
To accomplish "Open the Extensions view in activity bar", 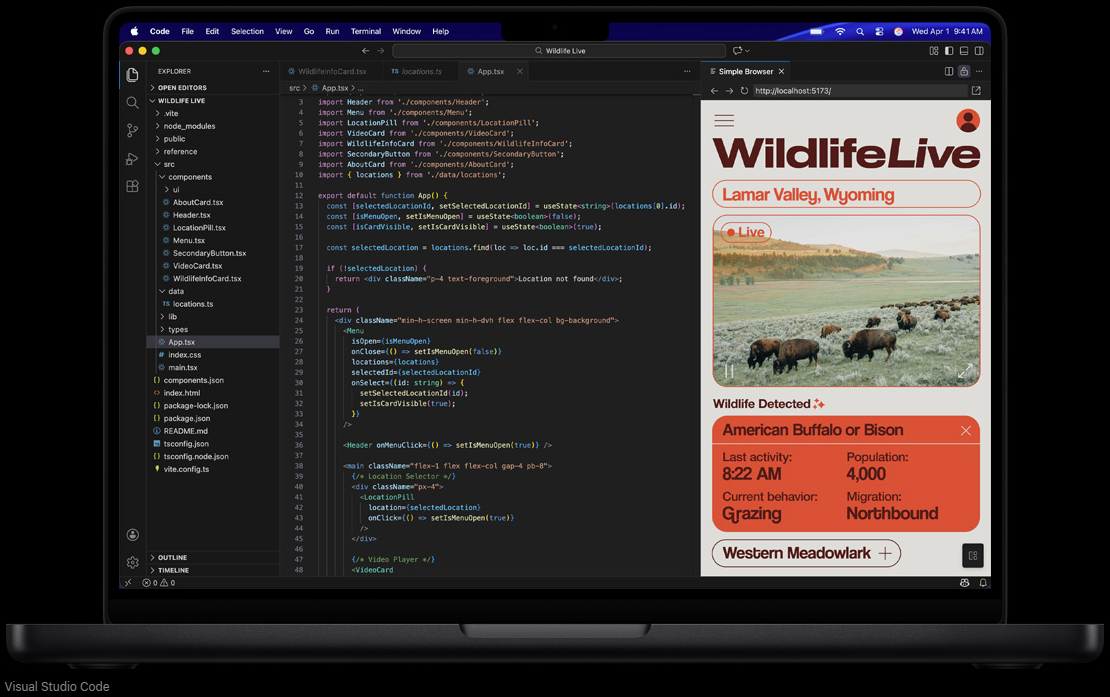I will [132, 187].
